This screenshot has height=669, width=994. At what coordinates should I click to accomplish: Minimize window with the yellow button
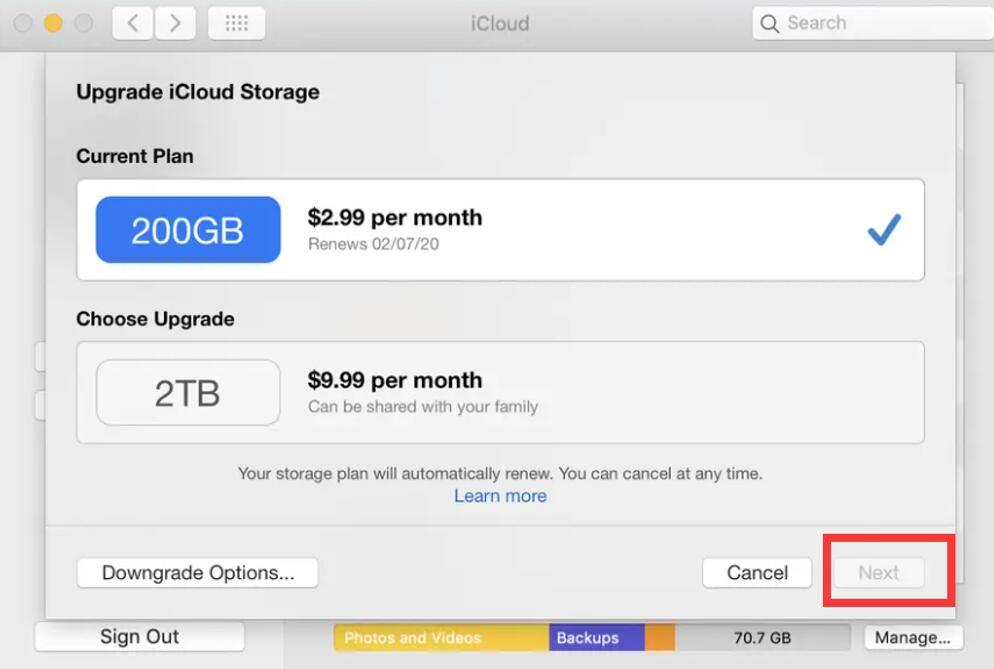(x=53, y=23)
